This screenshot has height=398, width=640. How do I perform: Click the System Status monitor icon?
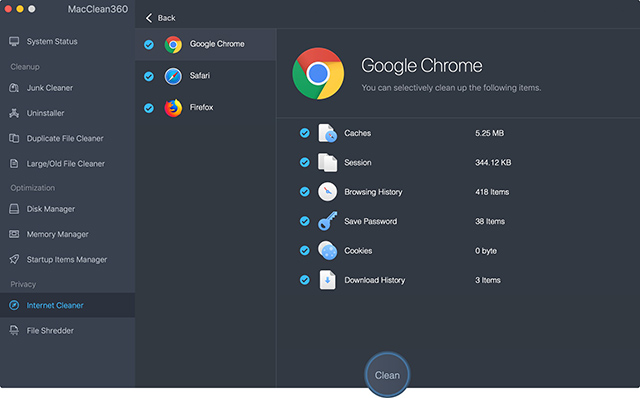14,42
